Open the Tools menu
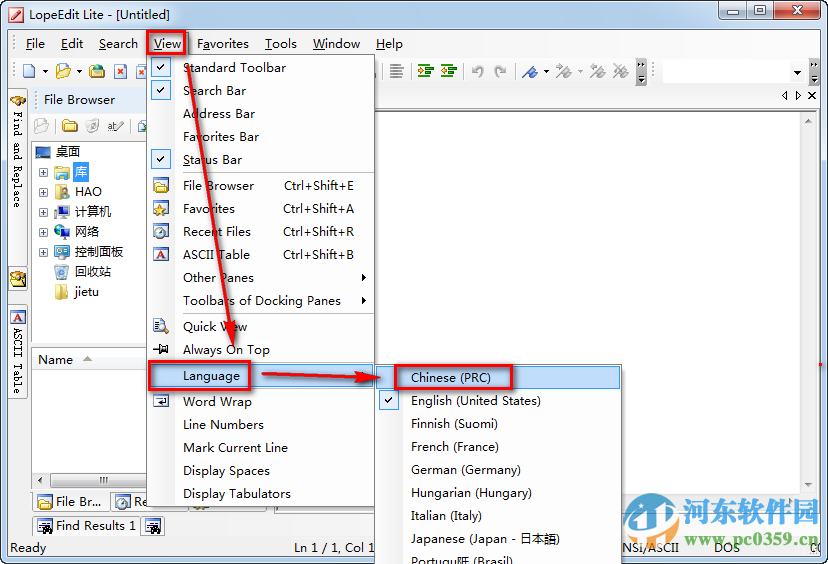 click(281, 44)
